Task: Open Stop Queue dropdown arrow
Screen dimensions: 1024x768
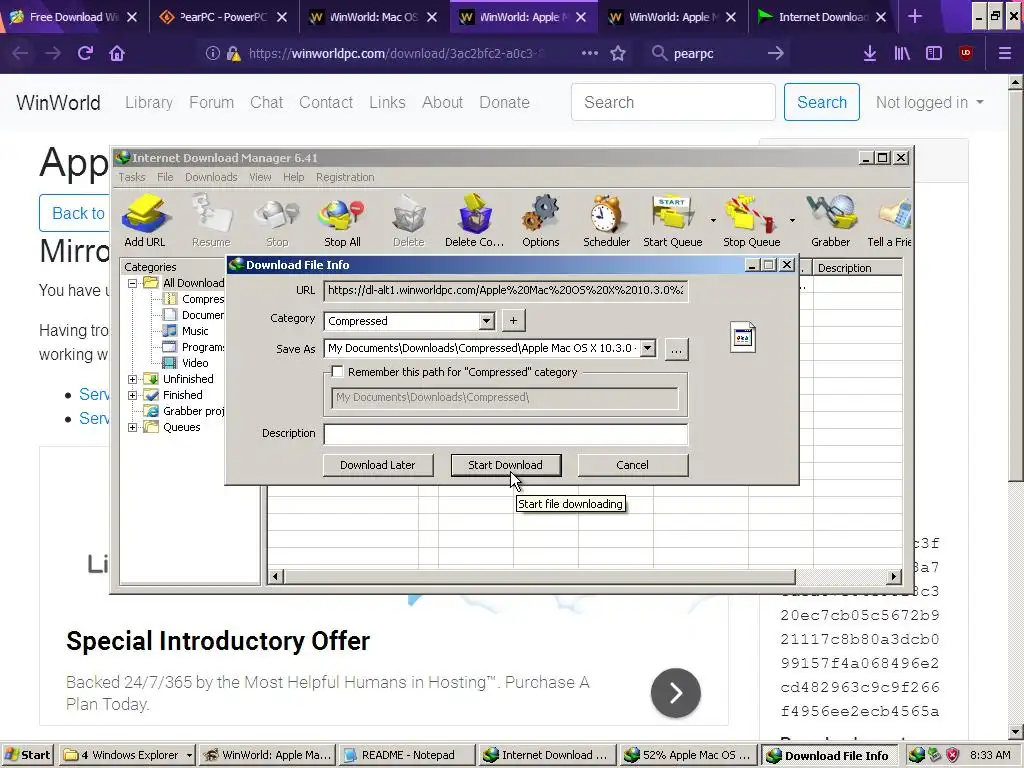Action: point(792,220)
